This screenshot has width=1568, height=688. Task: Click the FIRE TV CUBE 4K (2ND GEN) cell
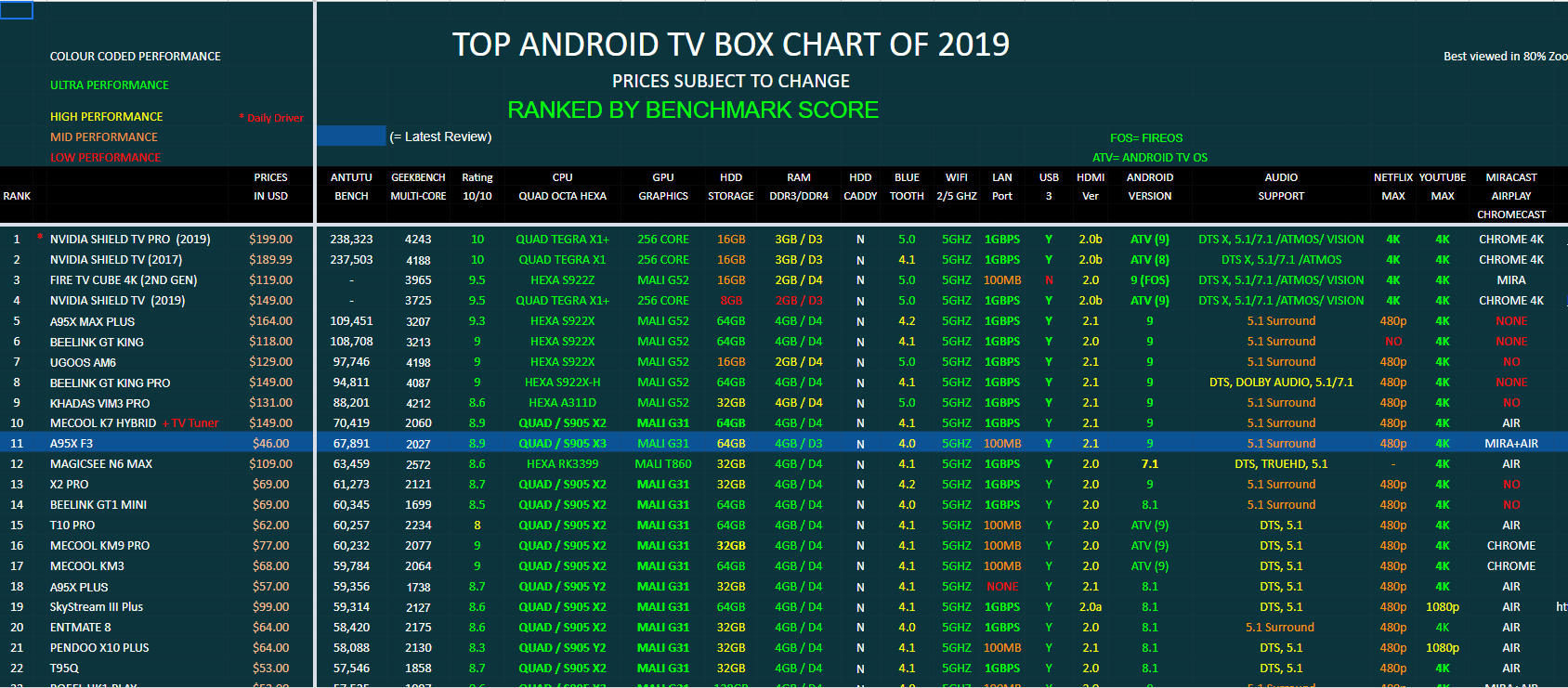click(124, 280)
